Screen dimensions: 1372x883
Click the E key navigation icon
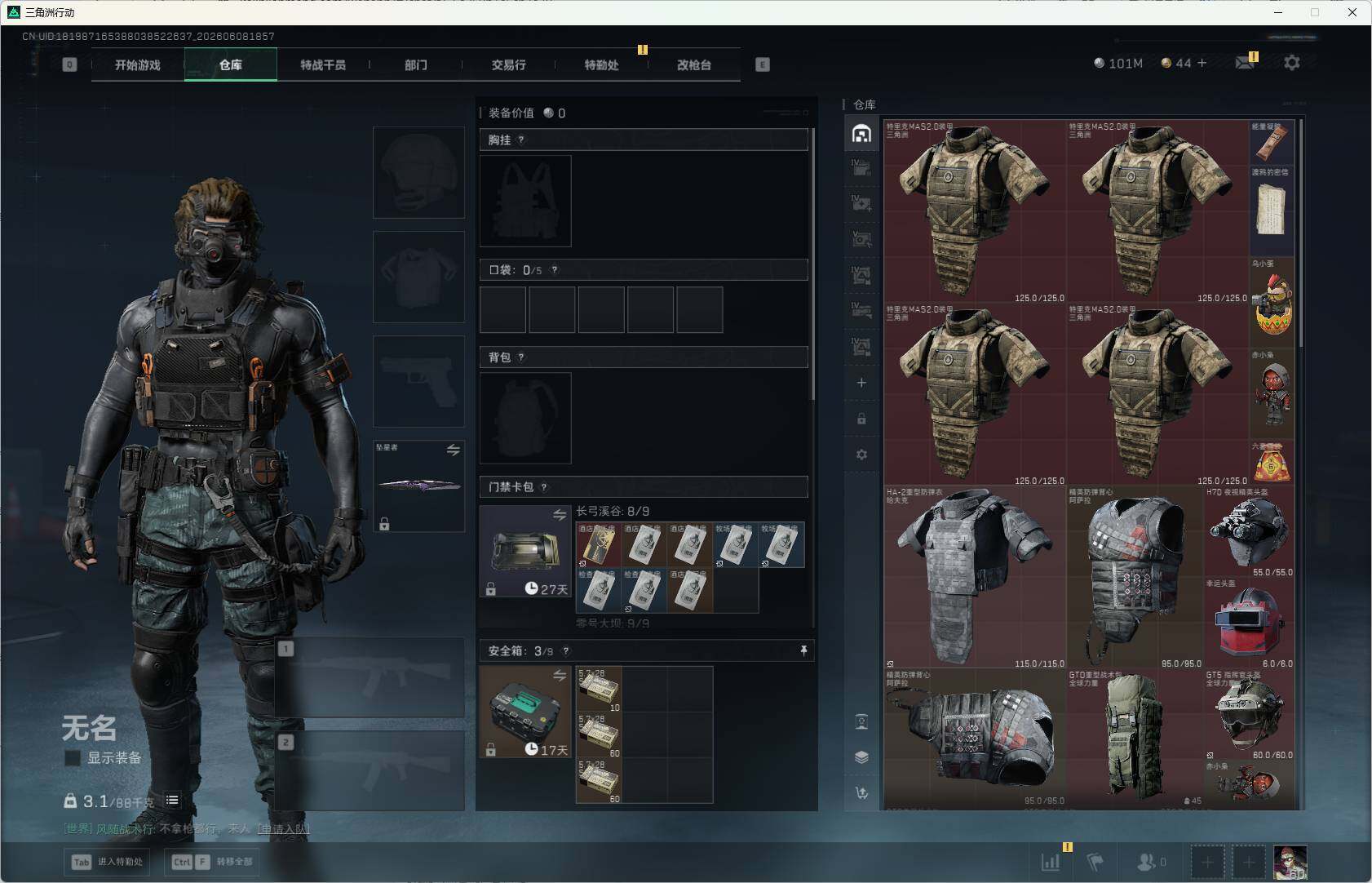point(763,64)
